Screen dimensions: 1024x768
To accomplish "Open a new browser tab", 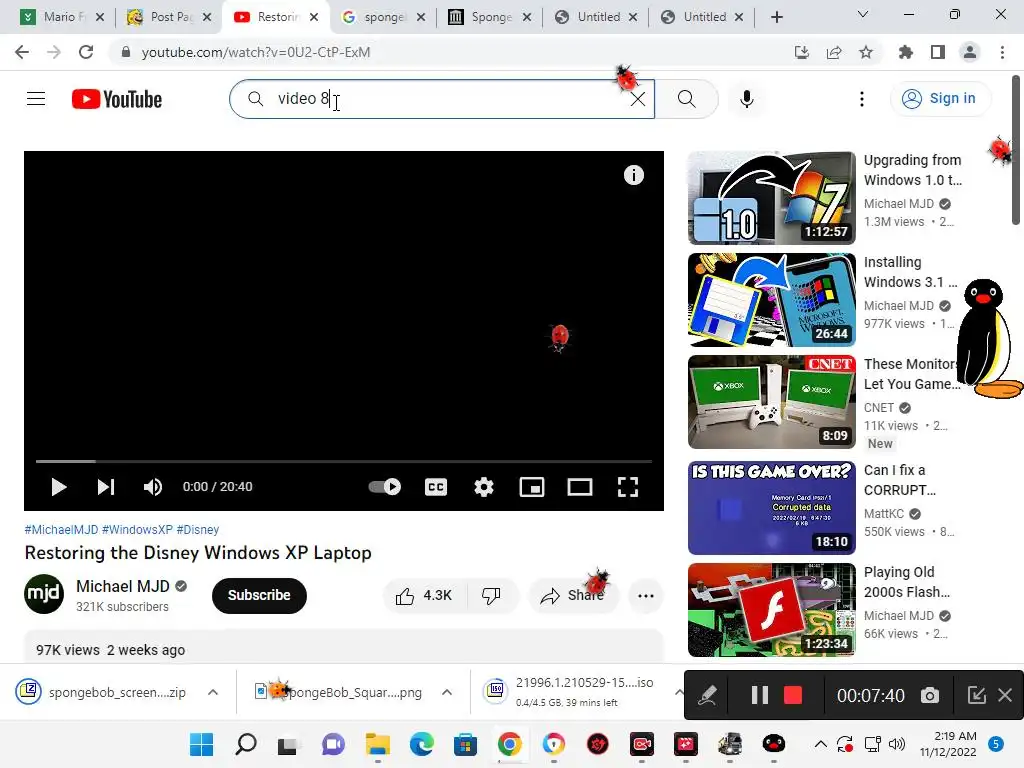I will coord(776,17).
